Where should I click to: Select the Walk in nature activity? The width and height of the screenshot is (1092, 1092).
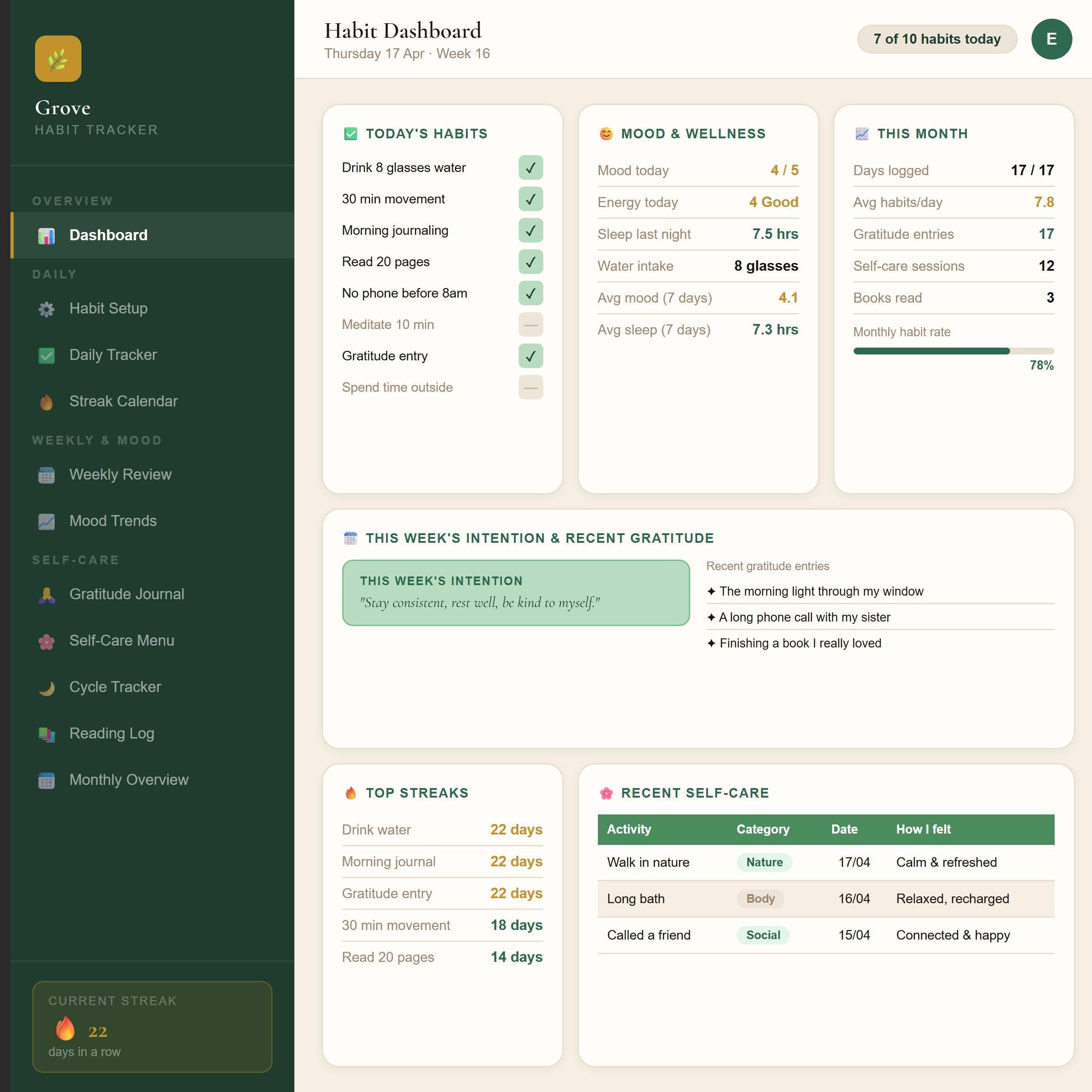click(826, 863)
